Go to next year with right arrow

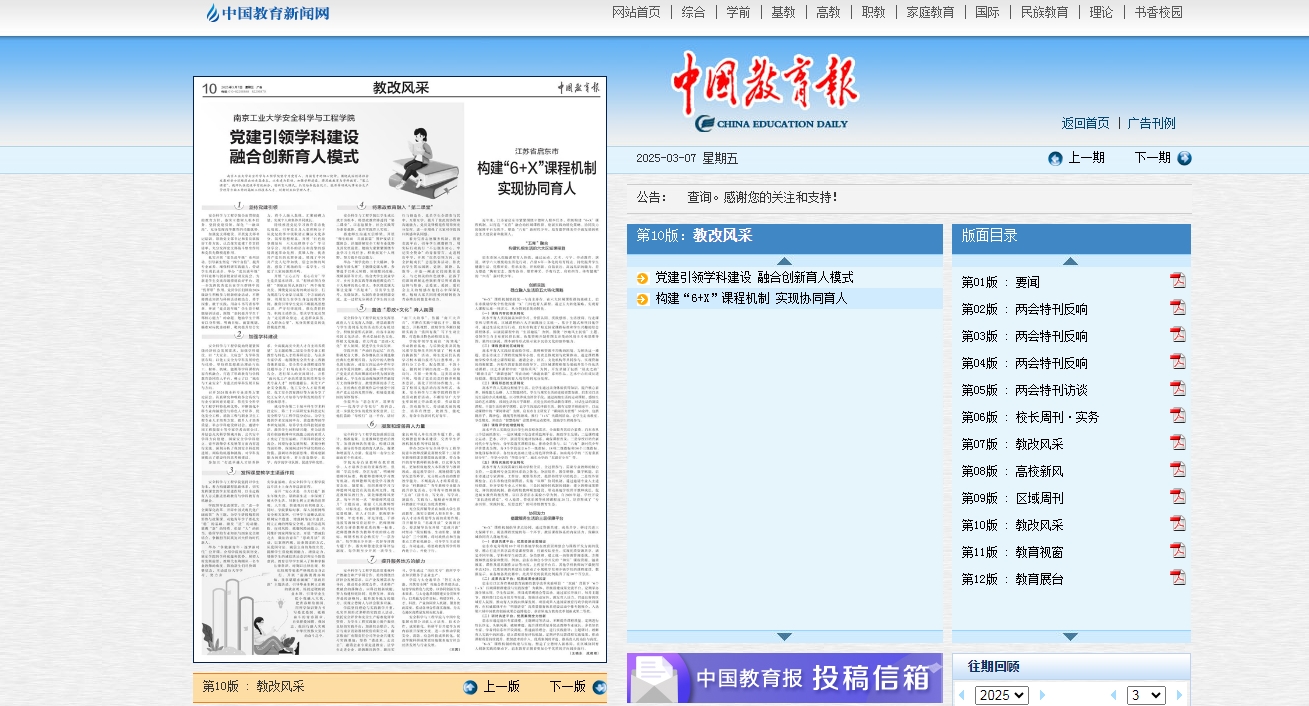tap(1042, 695)
